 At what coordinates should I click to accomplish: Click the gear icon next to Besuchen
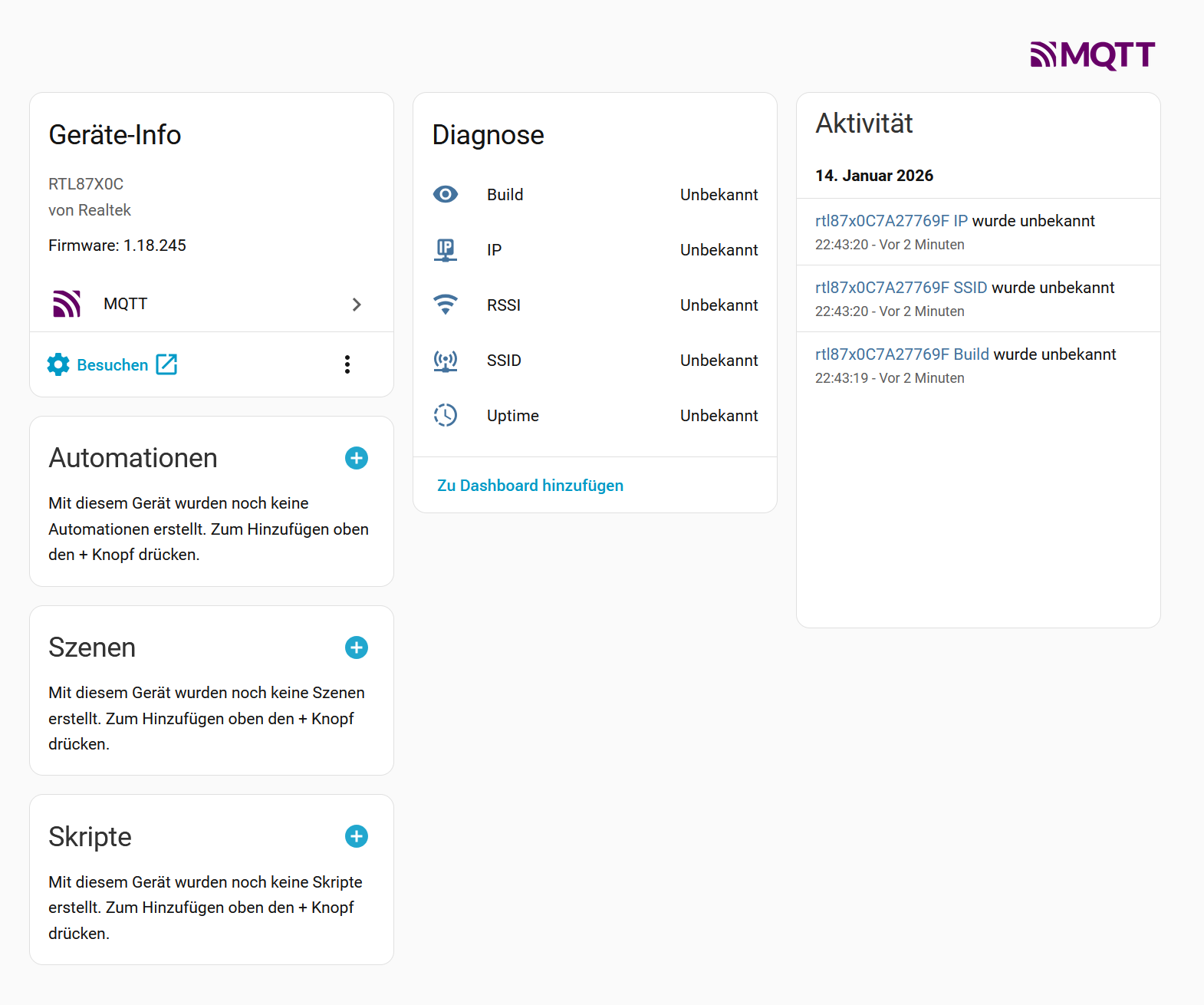[58, 364]
